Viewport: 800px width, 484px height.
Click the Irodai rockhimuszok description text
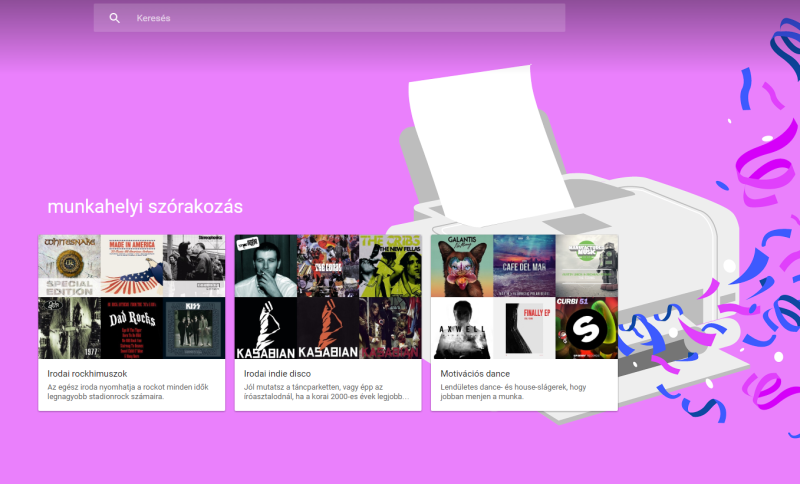(128, 392)
